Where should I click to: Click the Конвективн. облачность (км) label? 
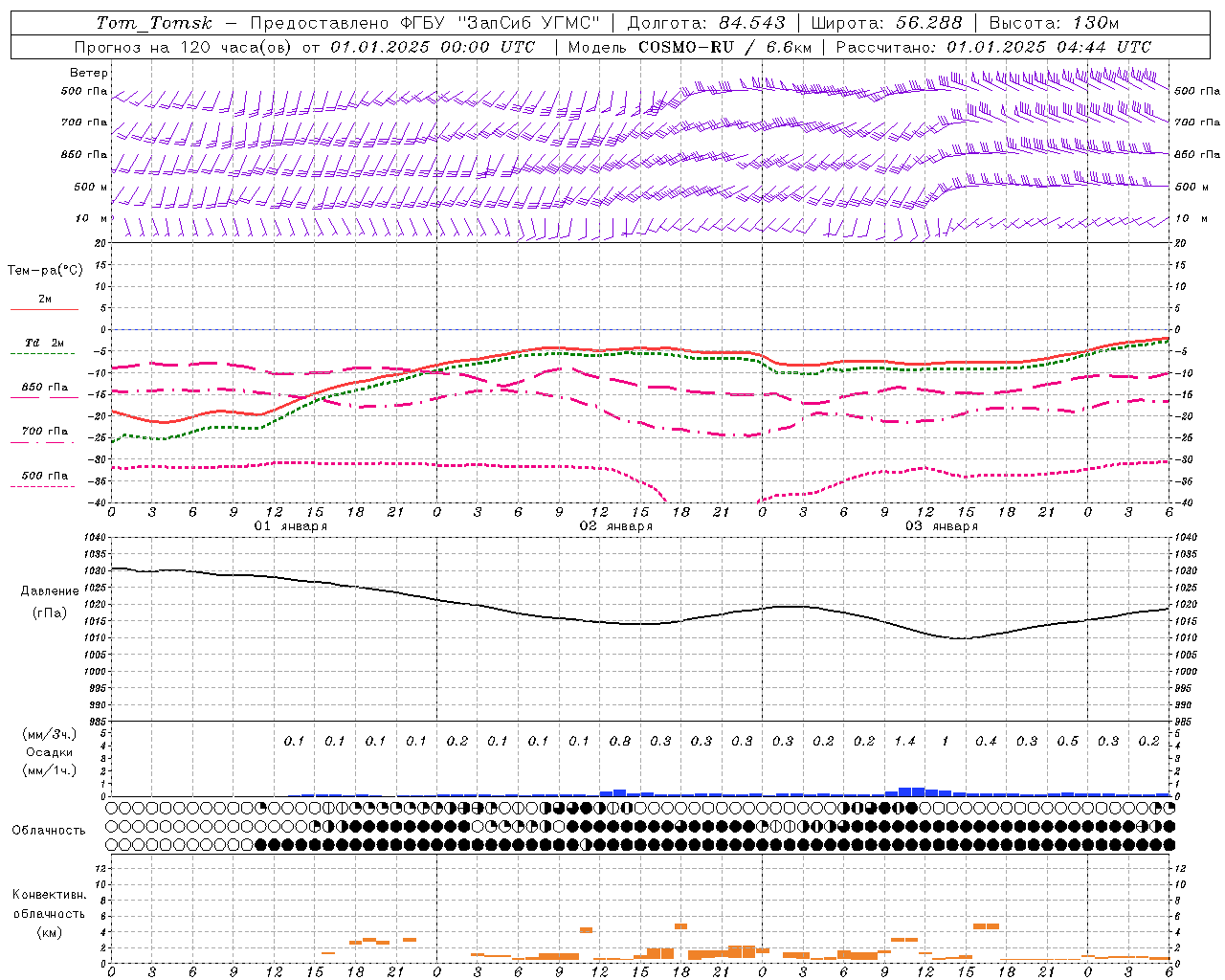coord(49,913)
